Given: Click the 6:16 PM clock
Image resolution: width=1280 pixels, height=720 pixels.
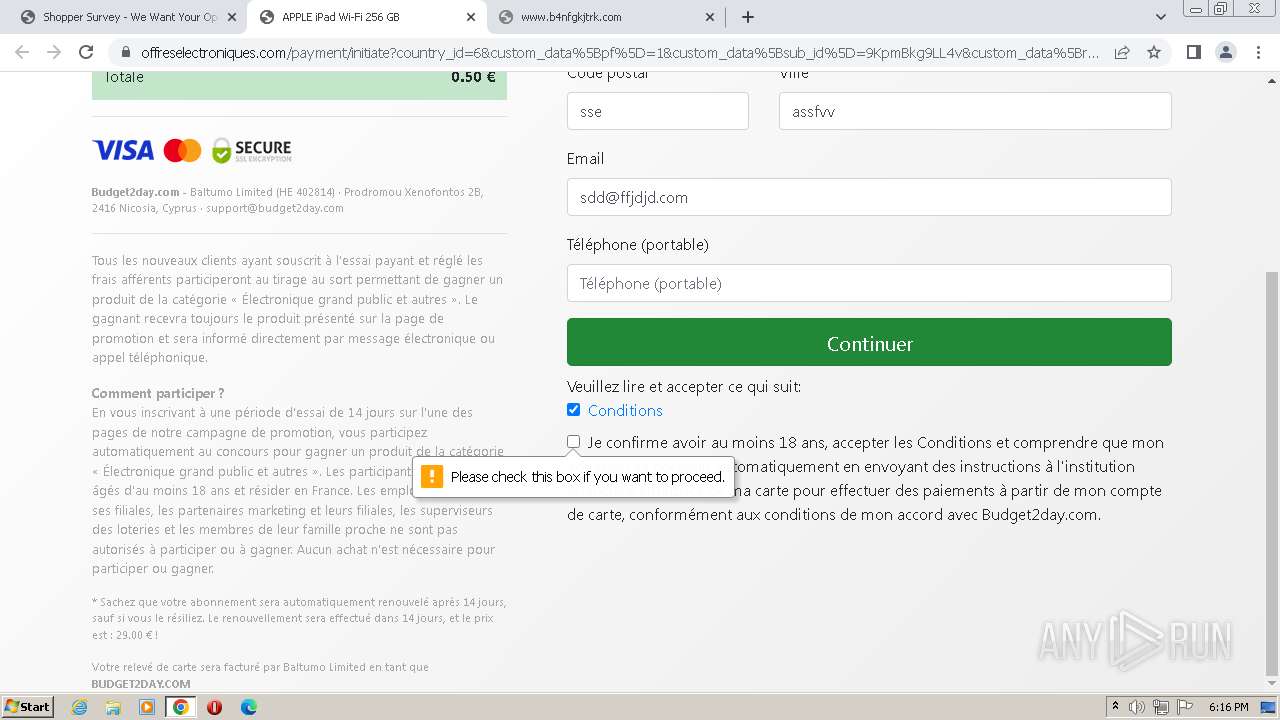Looking at the screenshot, I should pos(1228,707).
